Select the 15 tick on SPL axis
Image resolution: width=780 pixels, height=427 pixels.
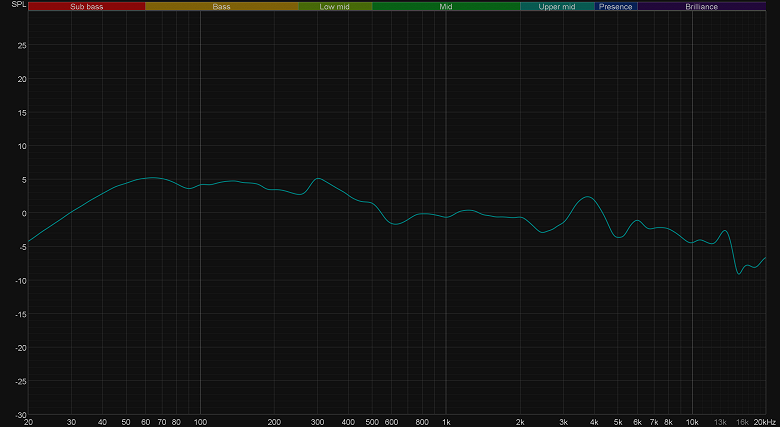pos(22,112)
